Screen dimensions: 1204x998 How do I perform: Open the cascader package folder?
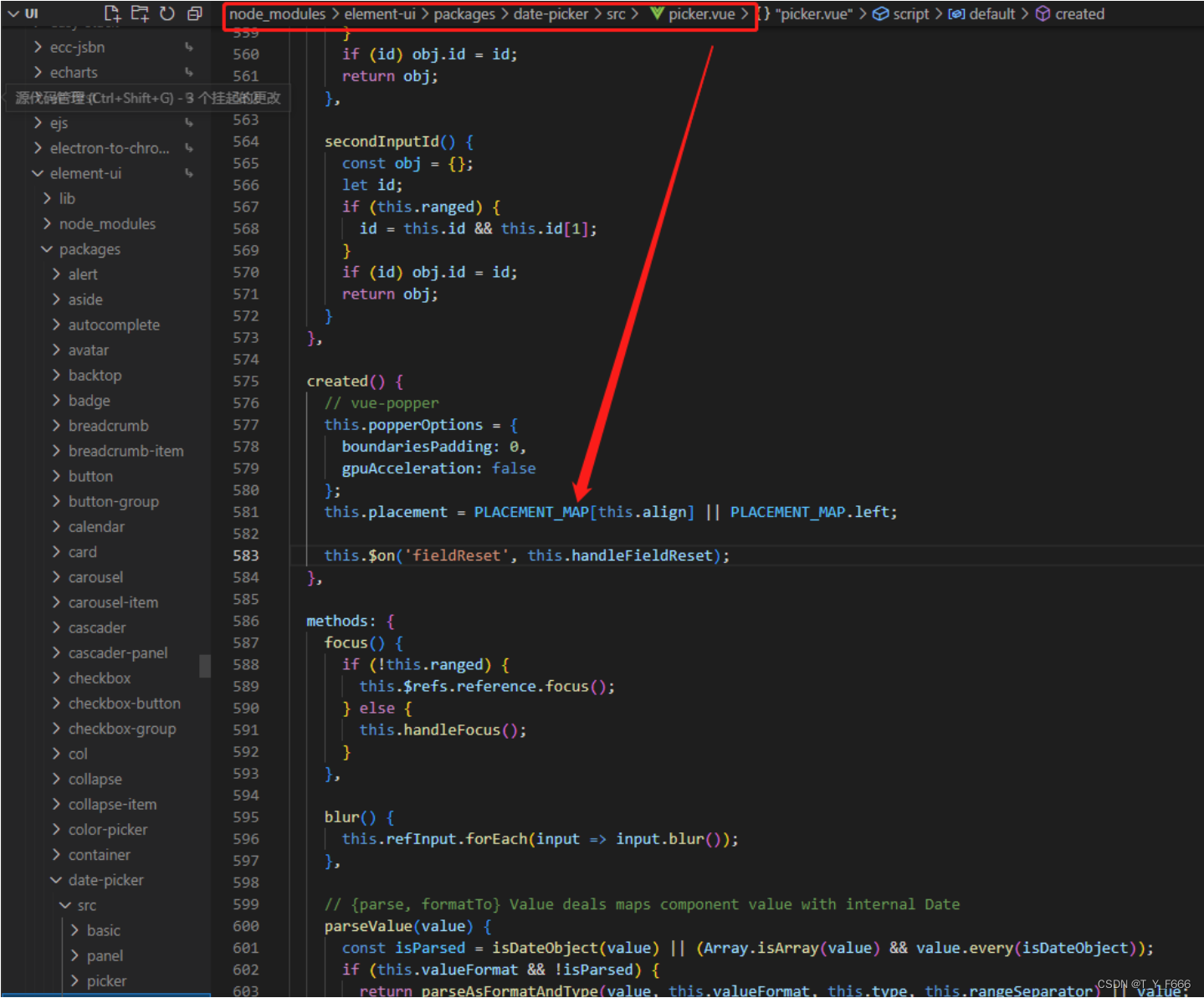(x=97, y=627)
